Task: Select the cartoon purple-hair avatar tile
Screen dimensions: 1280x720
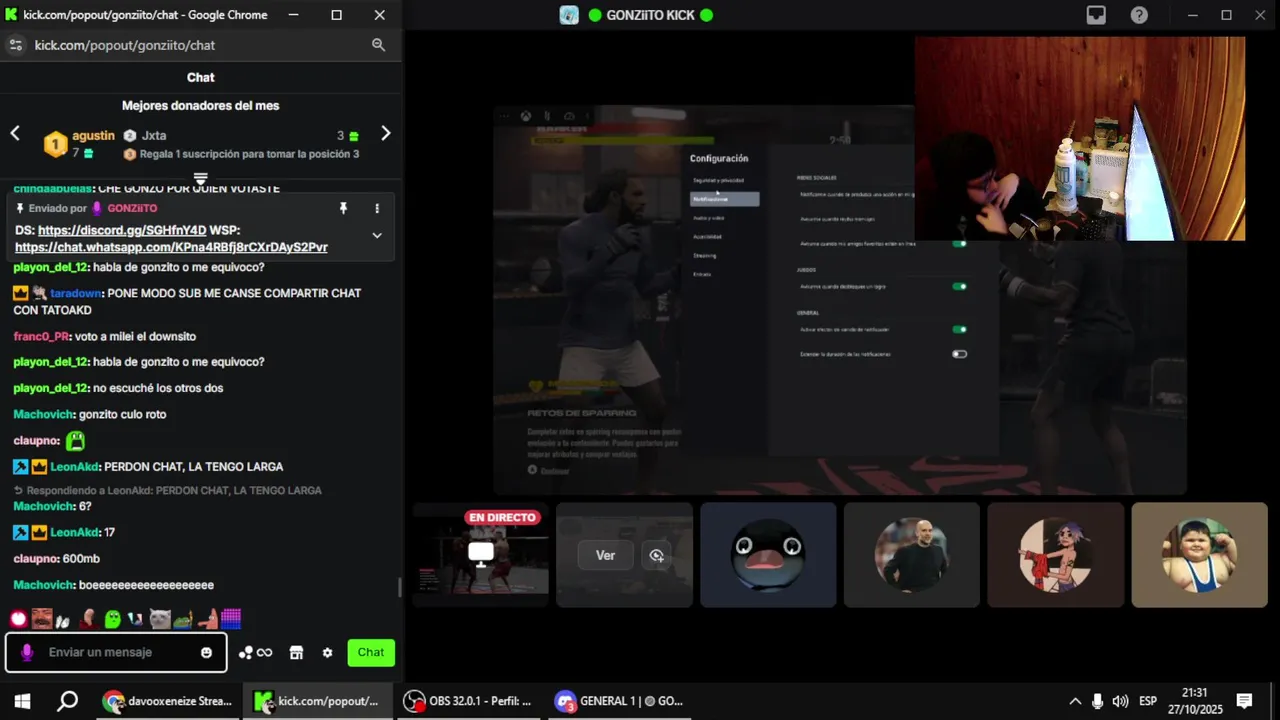Action: (x=1056, y=555)
